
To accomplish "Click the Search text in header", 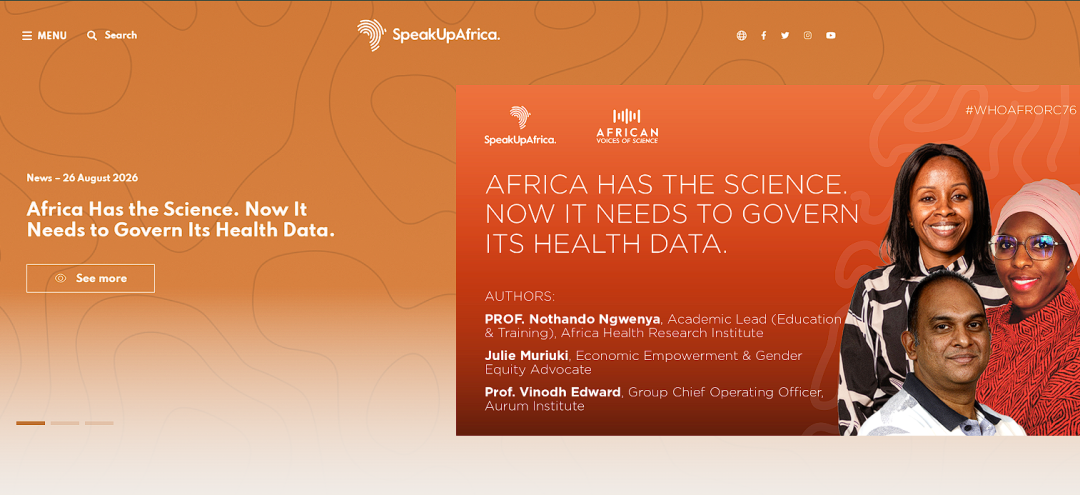I will click(121, 35).
